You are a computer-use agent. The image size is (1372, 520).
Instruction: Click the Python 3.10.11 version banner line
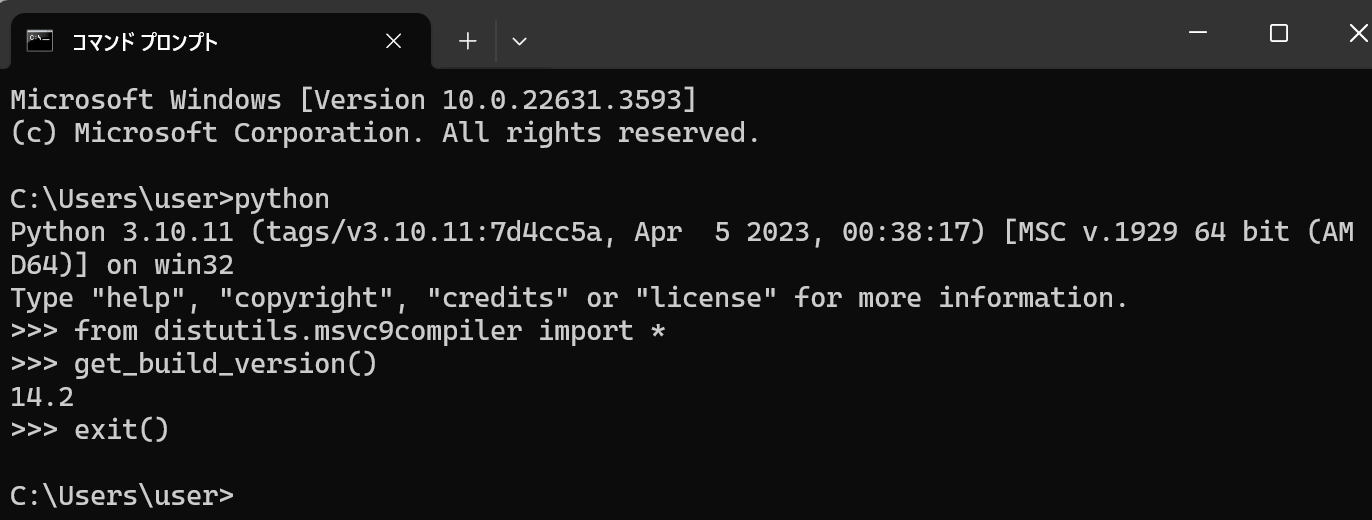pos(682,232)
